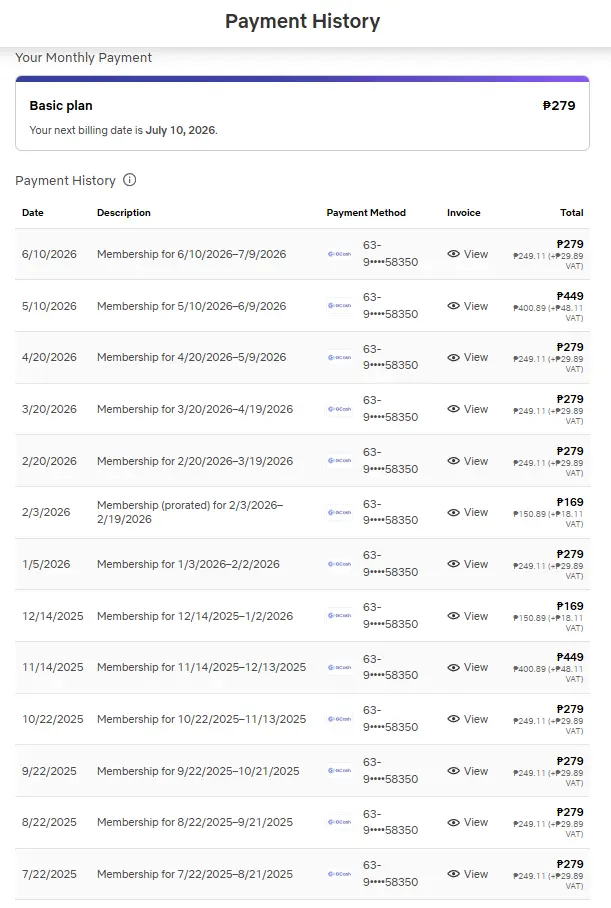Click the eye icon on the 5/10/2026 row
The width and height of the screenshot is (611, 908).
point(453,306)
